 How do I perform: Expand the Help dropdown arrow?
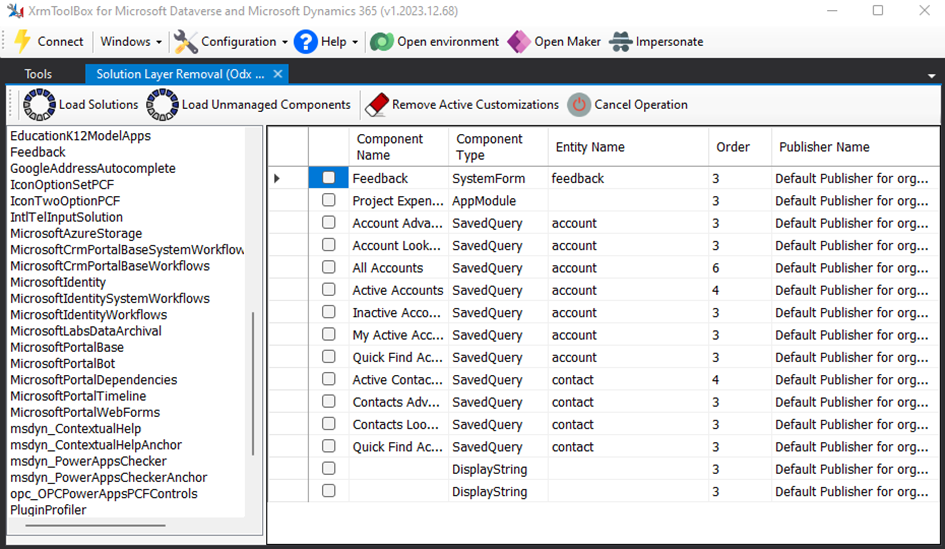coord(355,42)
